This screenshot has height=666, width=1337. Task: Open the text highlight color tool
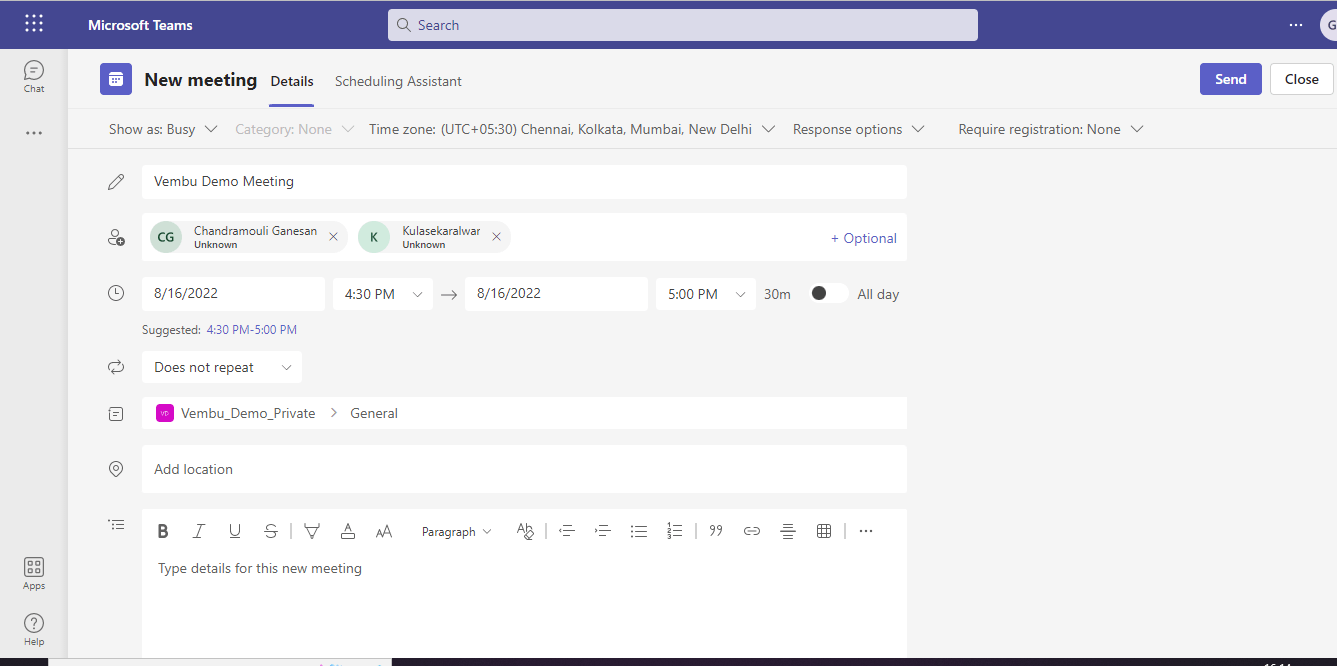coord(312,531)
